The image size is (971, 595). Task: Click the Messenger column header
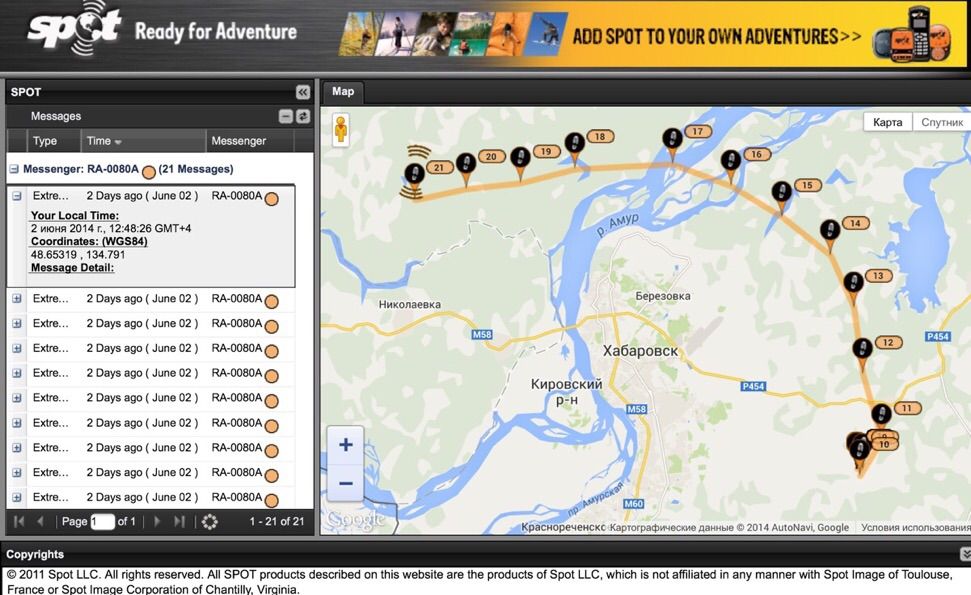pyautogui.click(x=239, y=141)
